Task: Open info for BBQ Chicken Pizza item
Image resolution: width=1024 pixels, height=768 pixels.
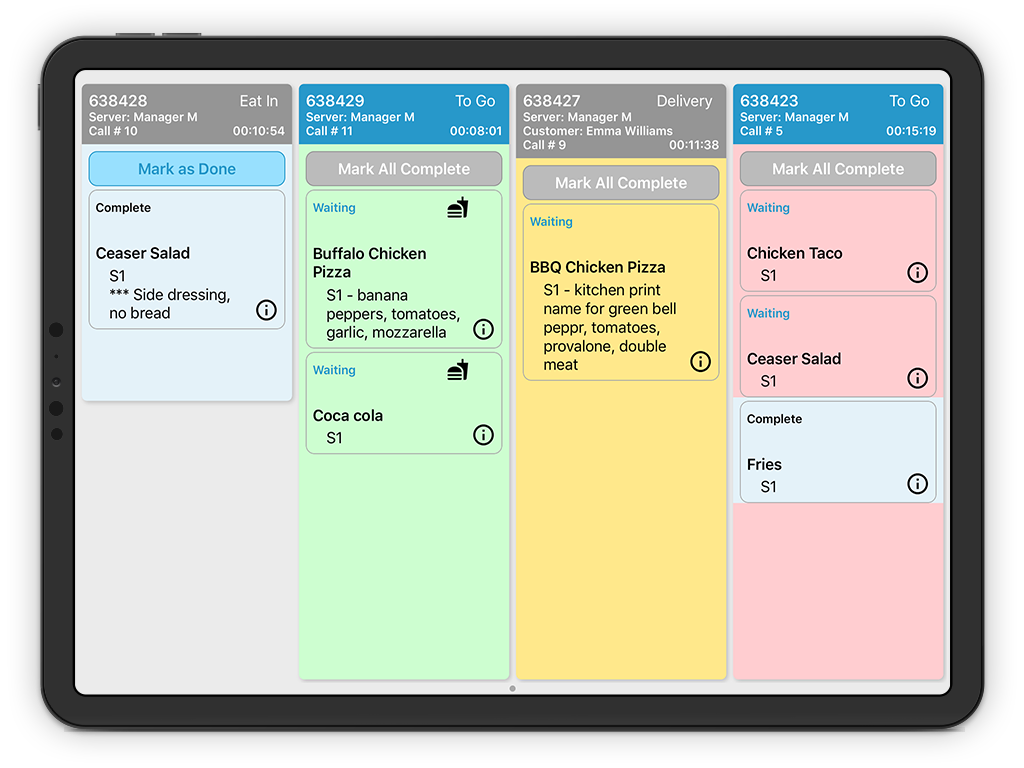Action: (700, 361)
